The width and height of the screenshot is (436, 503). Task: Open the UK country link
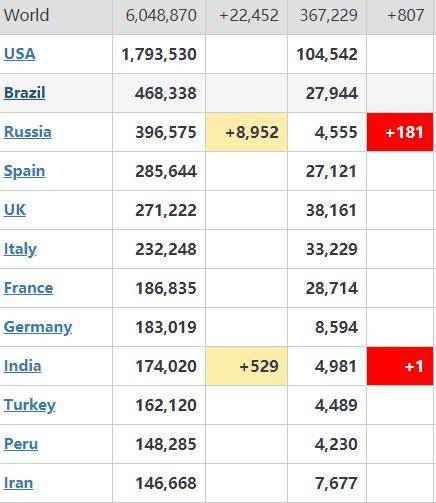(x=15, y=210)
